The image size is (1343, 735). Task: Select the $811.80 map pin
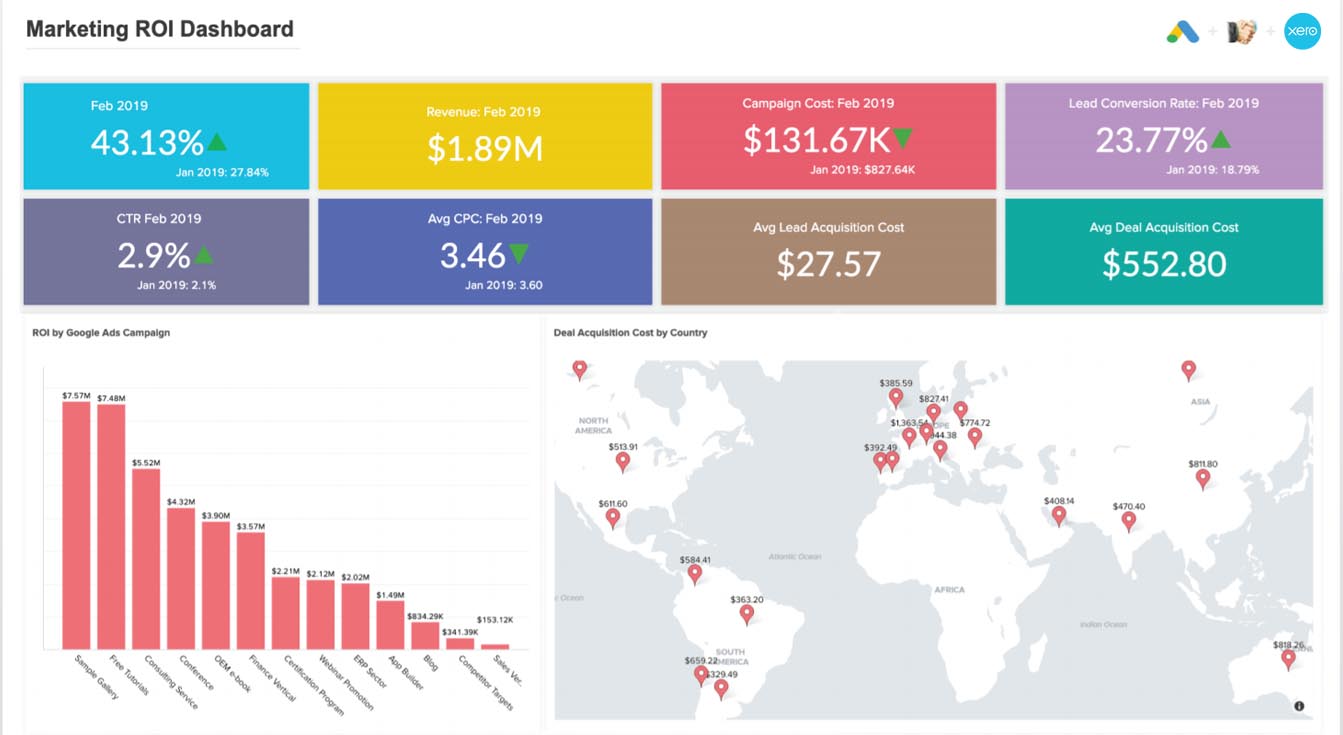pyautogui.click(x=1203, y=478)
